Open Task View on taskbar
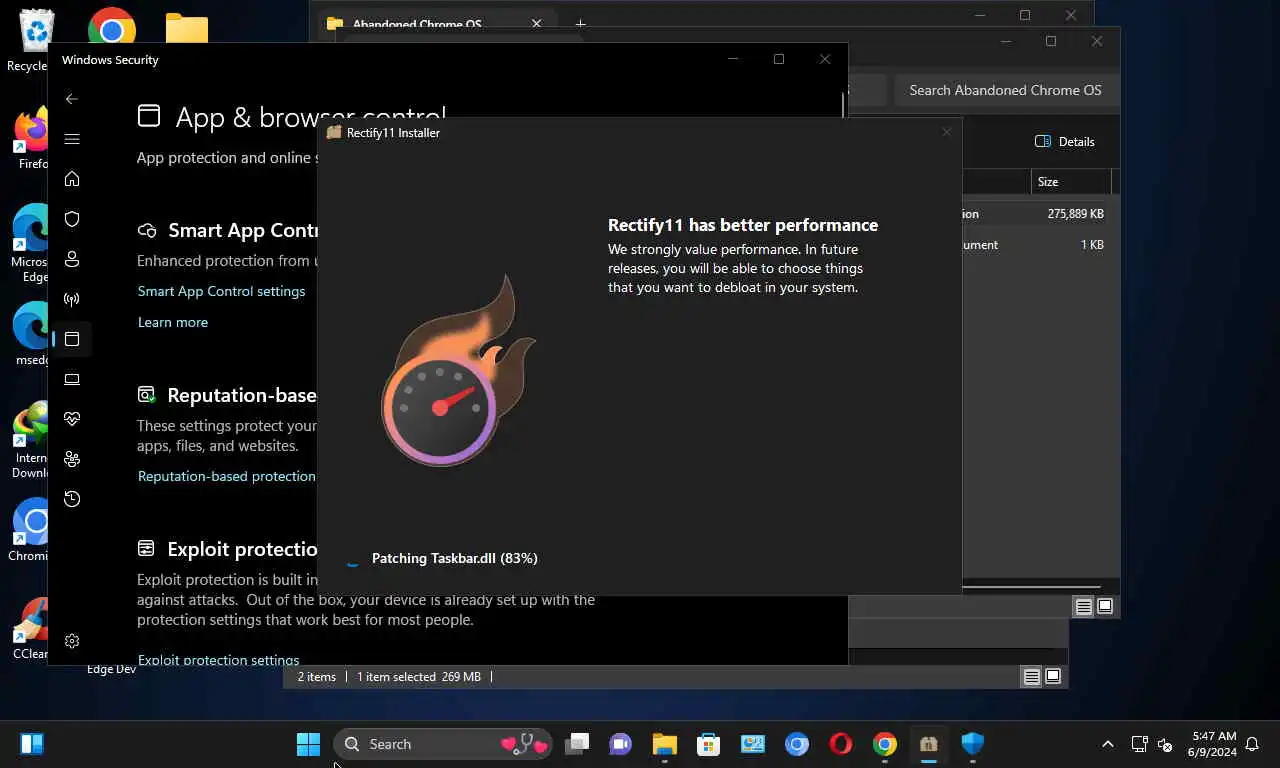This screenshot has width=1280, height=768. (577, 744)
